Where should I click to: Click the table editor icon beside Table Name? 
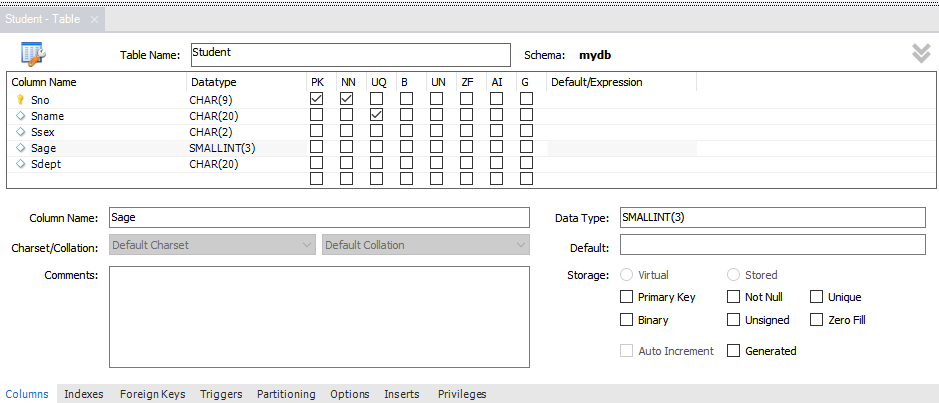(x=32, y=53)
